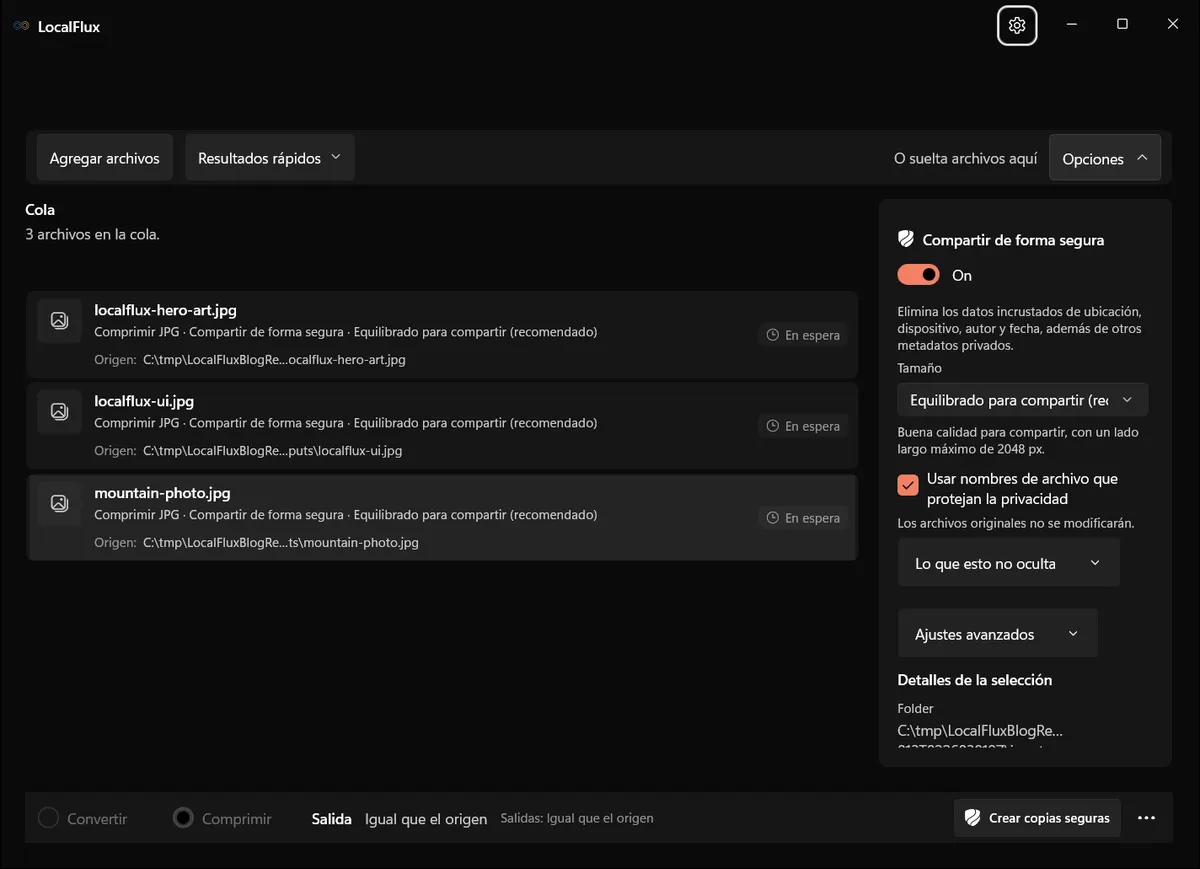Click image icon for localflux-ui.jpg

(x=59, y=411)
